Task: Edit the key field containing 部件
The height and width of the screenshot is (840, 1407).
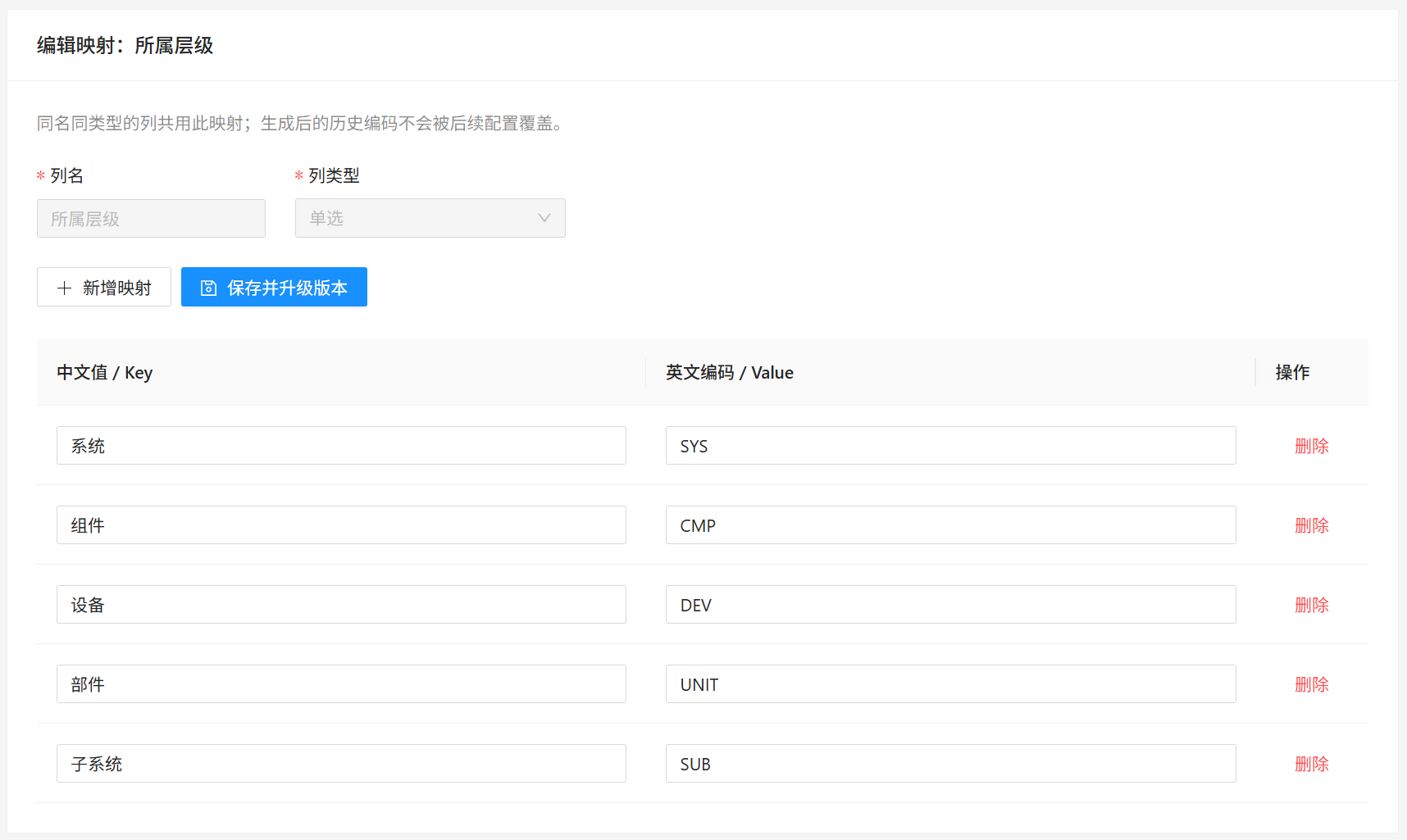Action: (341, 683)
